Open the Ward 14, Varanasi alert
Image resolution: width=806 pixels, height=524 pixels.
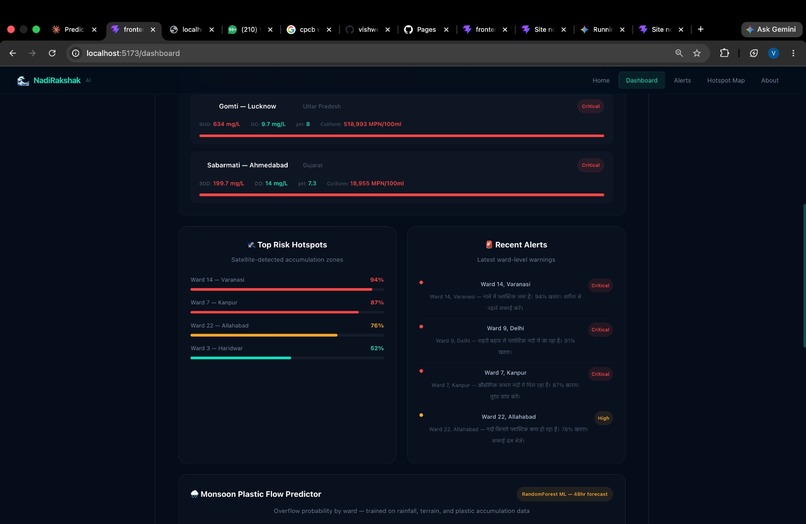point(516,296)
